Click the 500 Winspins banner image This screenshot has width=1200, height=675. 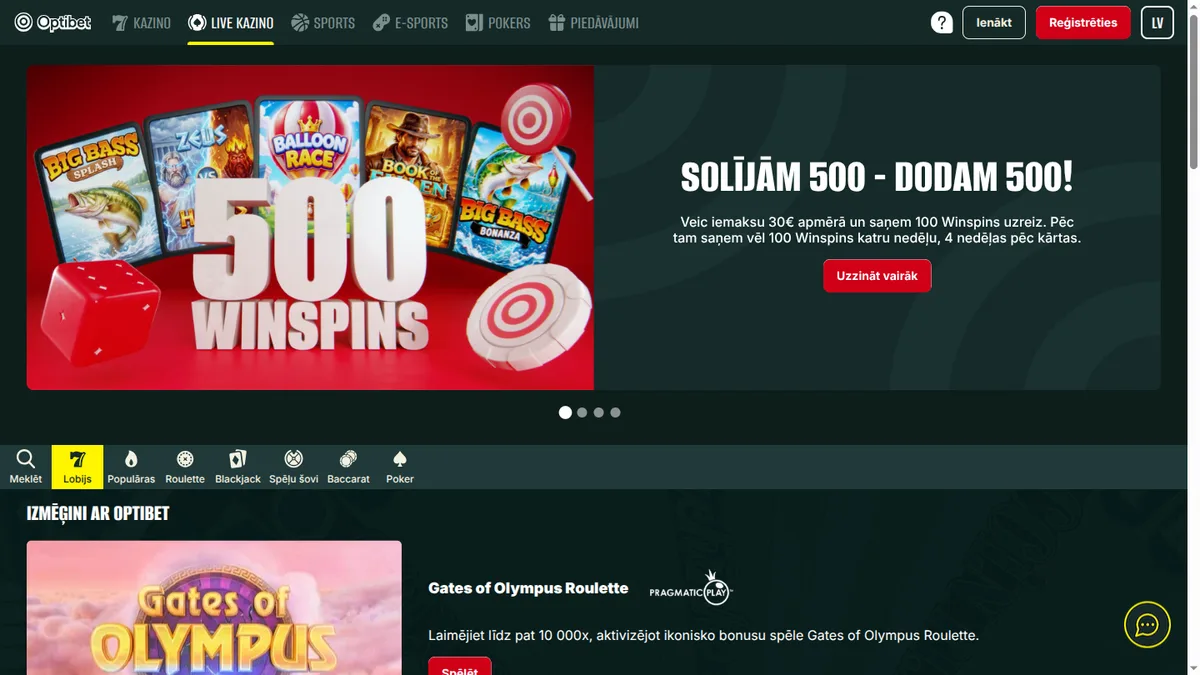pos(310,227)
